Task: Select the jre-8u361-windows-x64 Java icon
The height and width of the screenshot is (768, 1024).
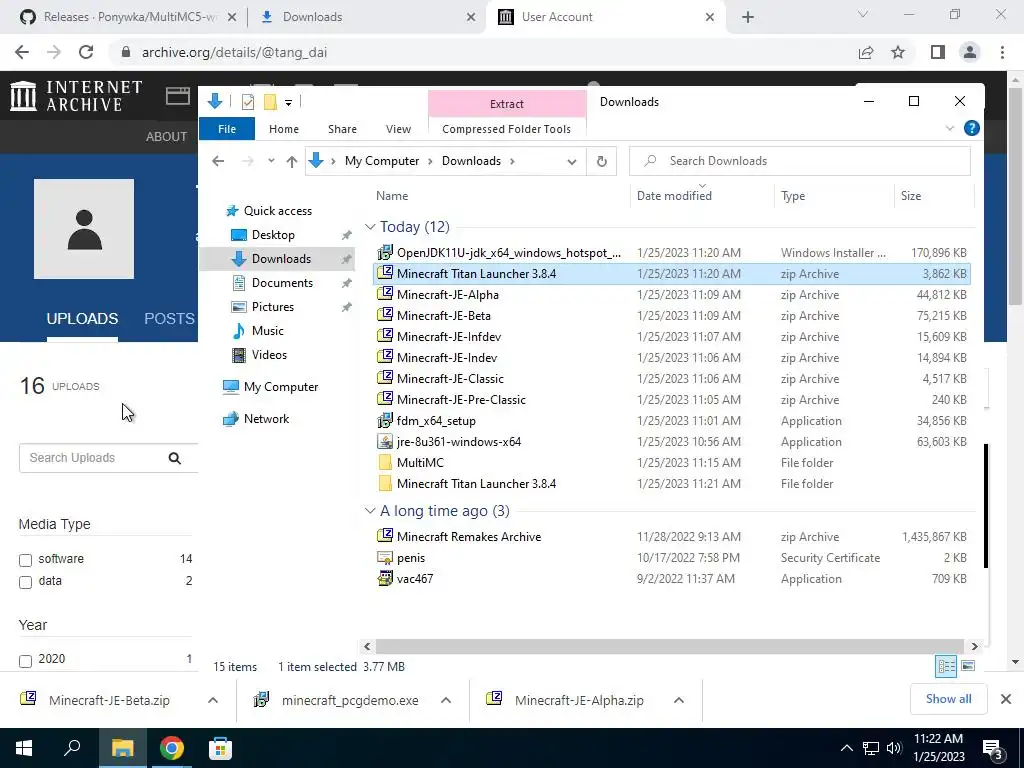Action: (385, 441)
